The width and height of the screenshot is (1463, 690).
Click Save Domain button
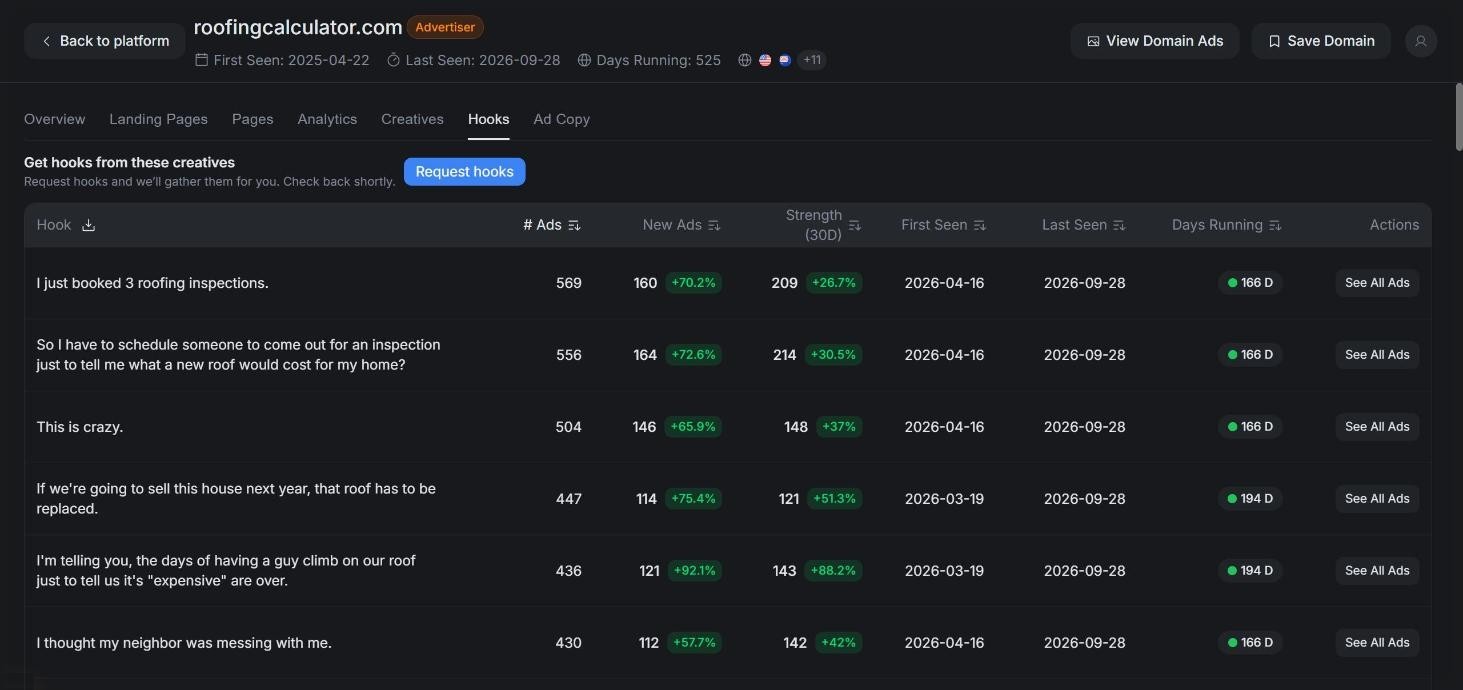[1321, 41]
